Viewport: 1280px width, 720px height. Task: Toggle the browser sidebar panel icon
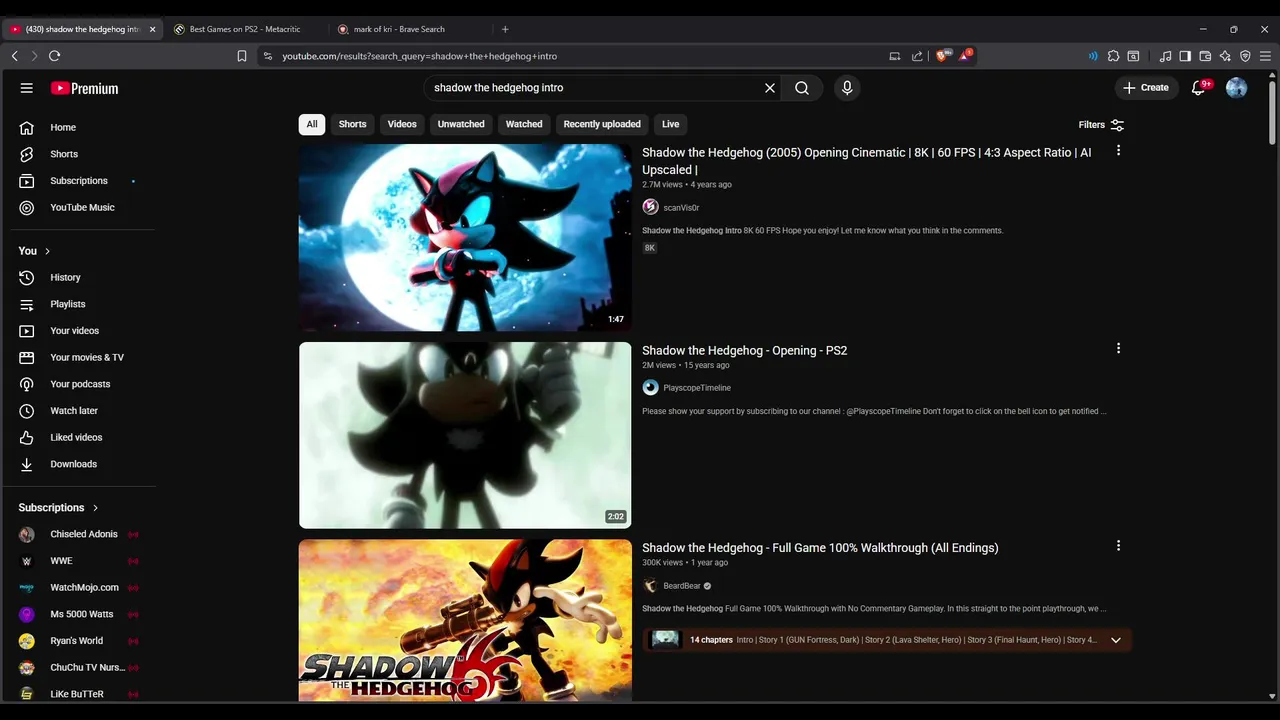[1185, 56]
